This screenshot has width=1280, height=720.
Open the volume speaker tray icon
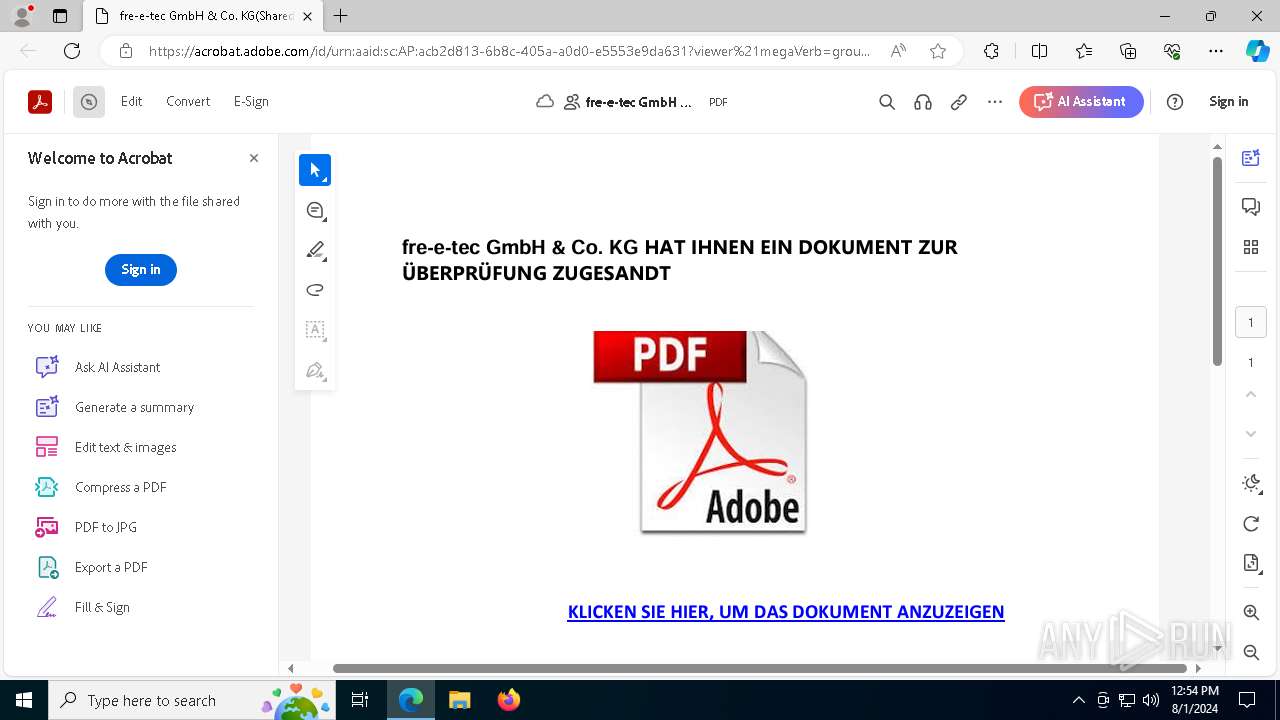(x=1151, y=700)
